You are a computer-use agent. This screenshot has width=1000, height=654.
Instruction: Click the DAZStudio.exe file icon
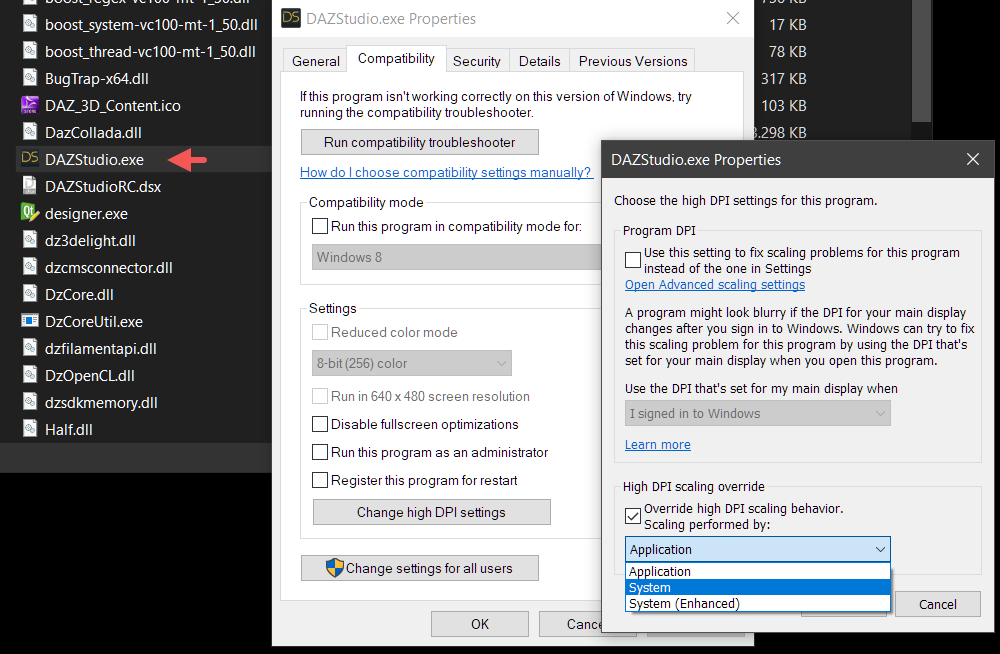(30, 158)
